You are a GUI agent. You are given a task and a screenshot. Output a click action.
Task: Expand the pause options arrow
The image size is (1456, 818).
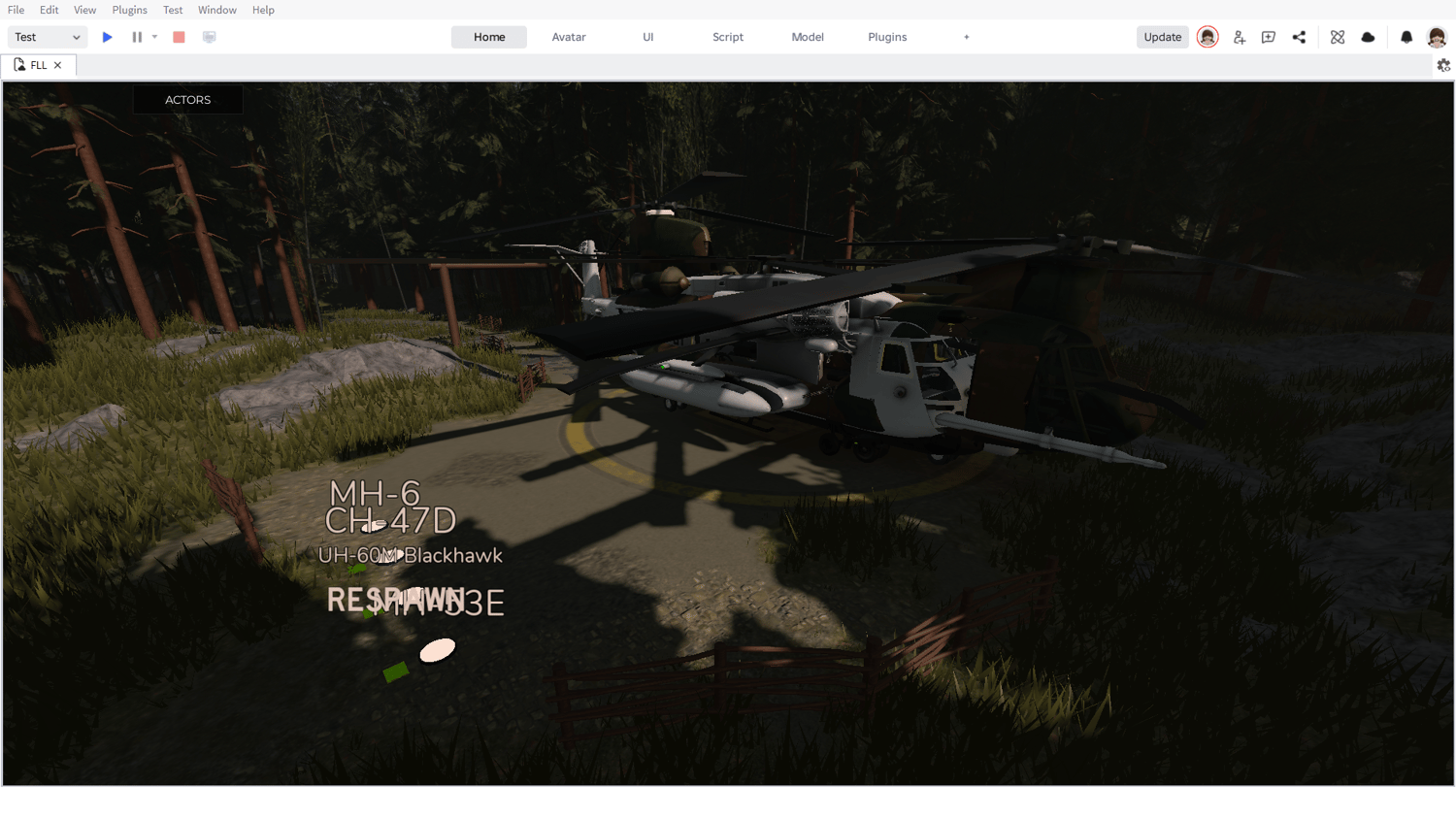pos(154,37)
